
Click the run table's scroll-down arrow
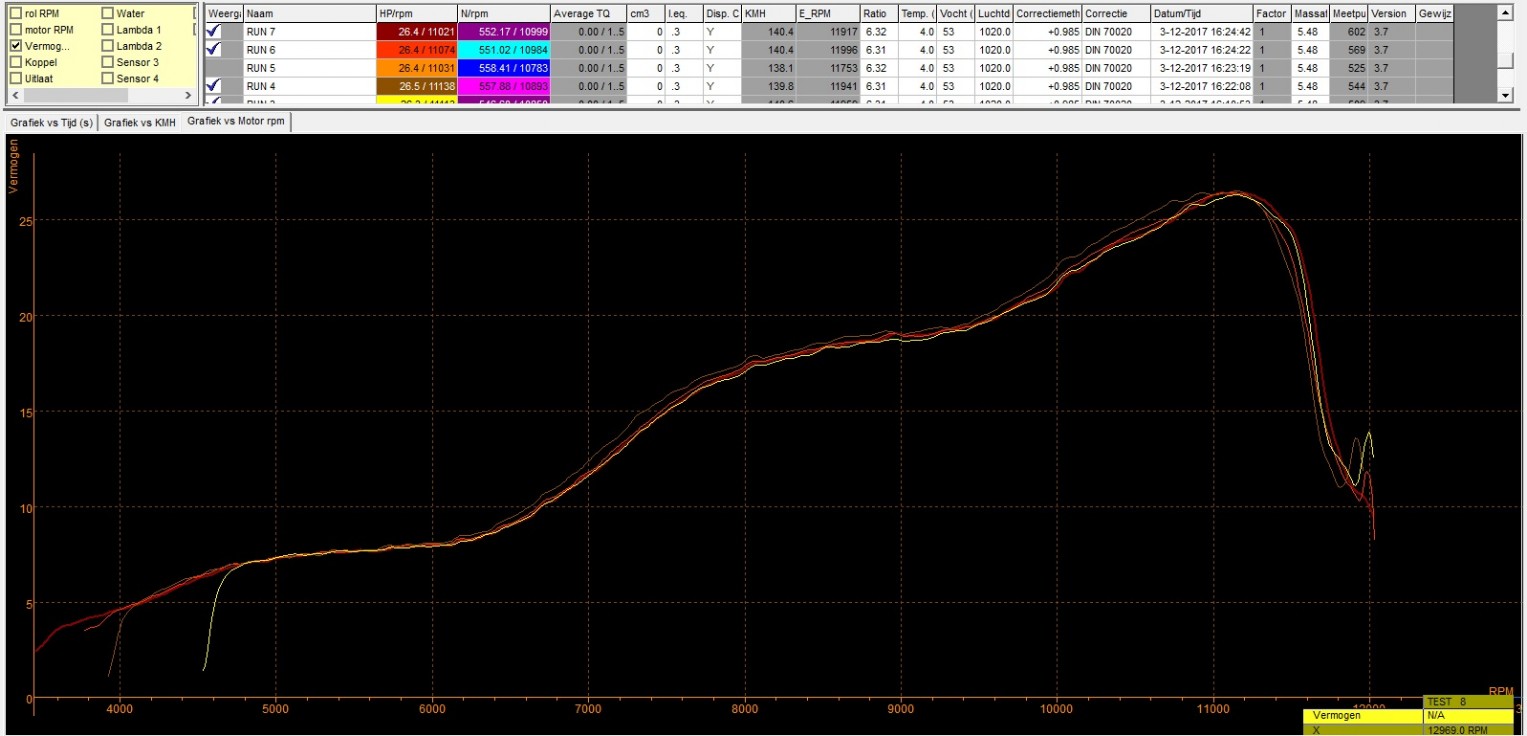tap(1507, 95)
